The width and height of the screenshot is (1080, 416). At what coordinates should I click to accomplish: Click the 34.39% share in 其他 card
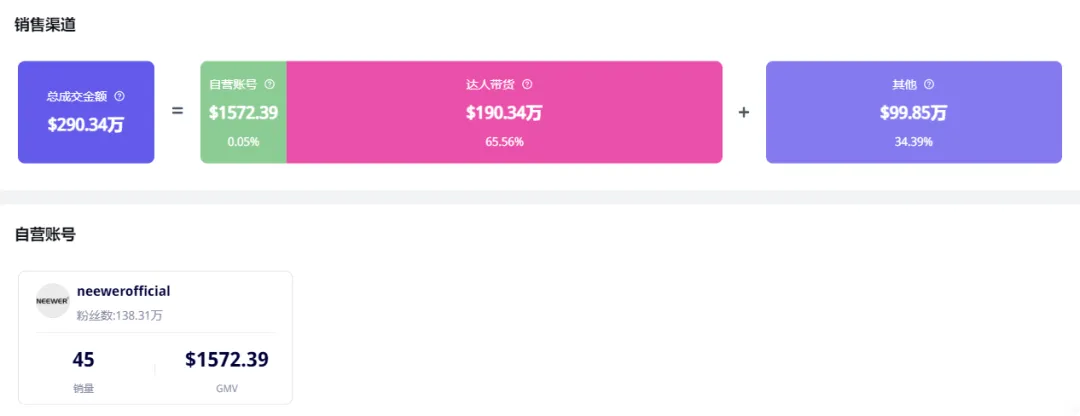pyautogui.click(x=913, y=142)
